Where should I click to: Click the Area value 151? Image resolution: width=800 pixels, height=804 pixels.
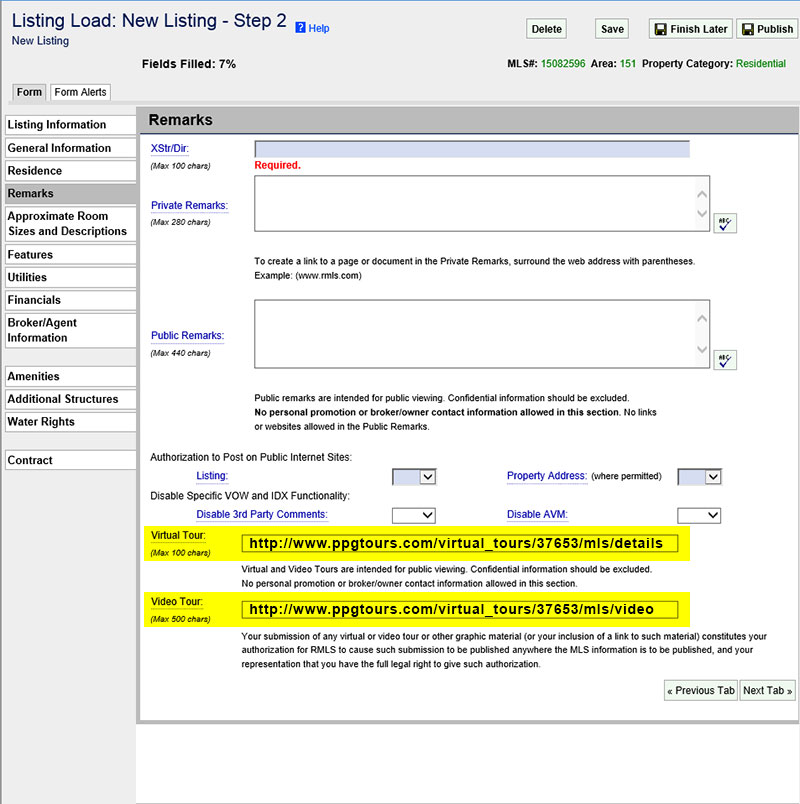pyautogui.click(x=628, y=64)
